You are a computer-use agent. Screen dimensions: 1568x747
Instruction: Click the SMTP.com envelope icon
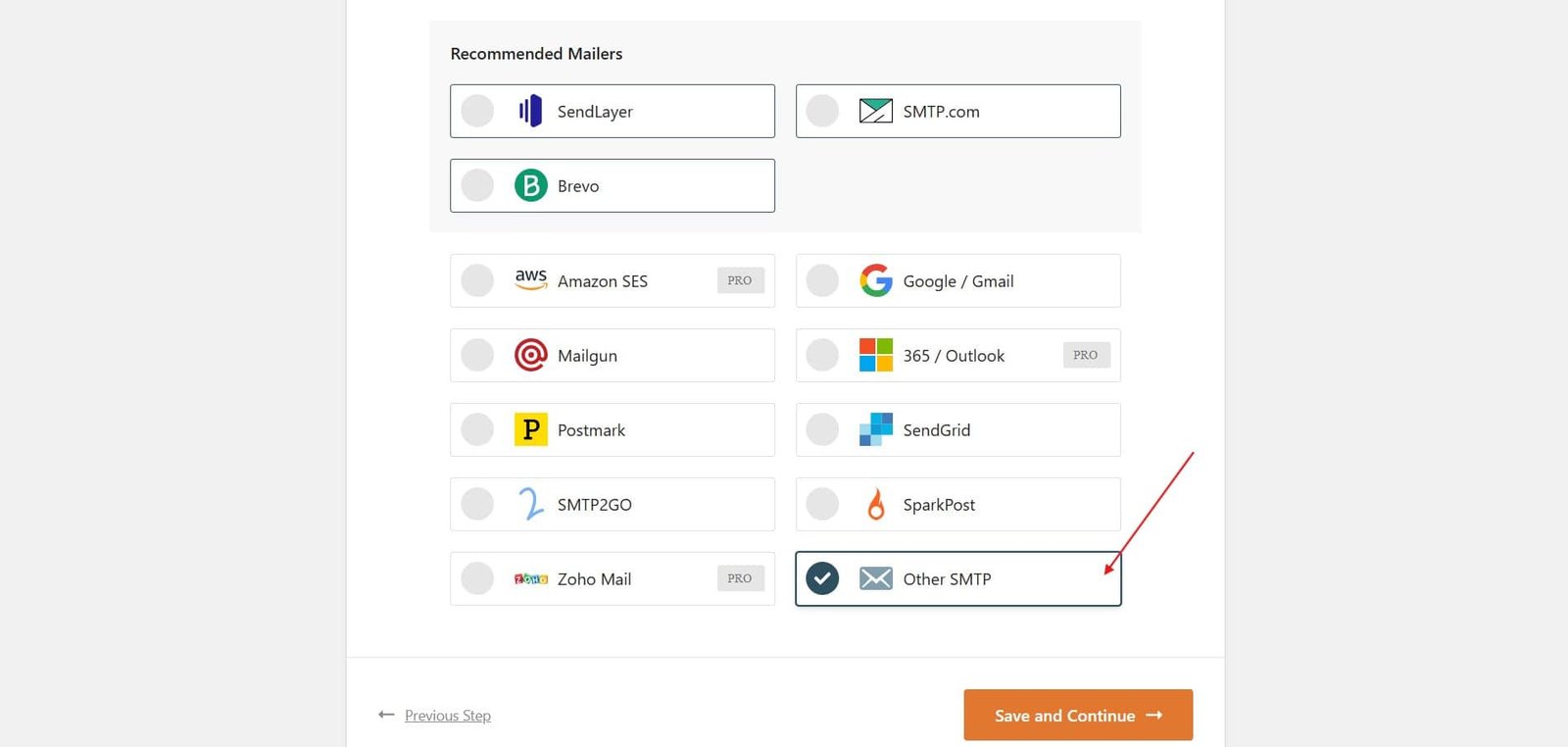pyautogui.click(x=875, y=111)
